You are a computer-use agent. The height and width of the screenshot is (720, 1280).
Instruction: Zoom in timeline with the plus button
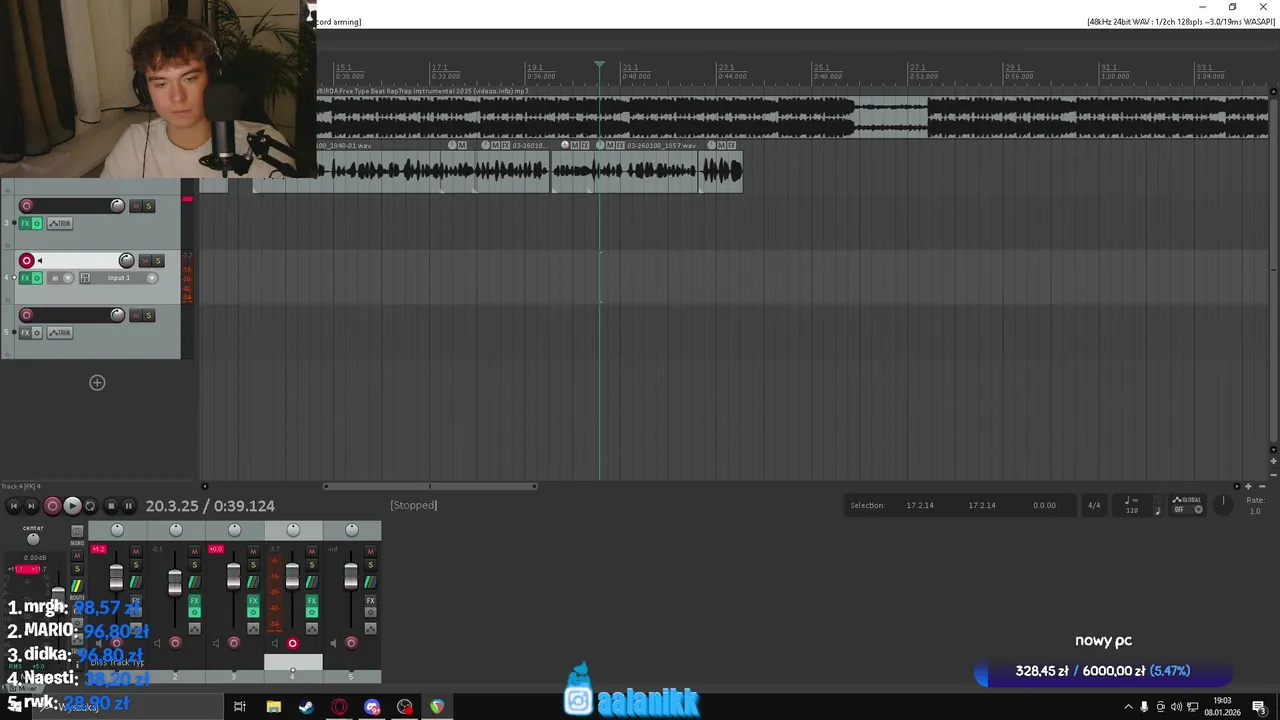(x=1248, y=486)
